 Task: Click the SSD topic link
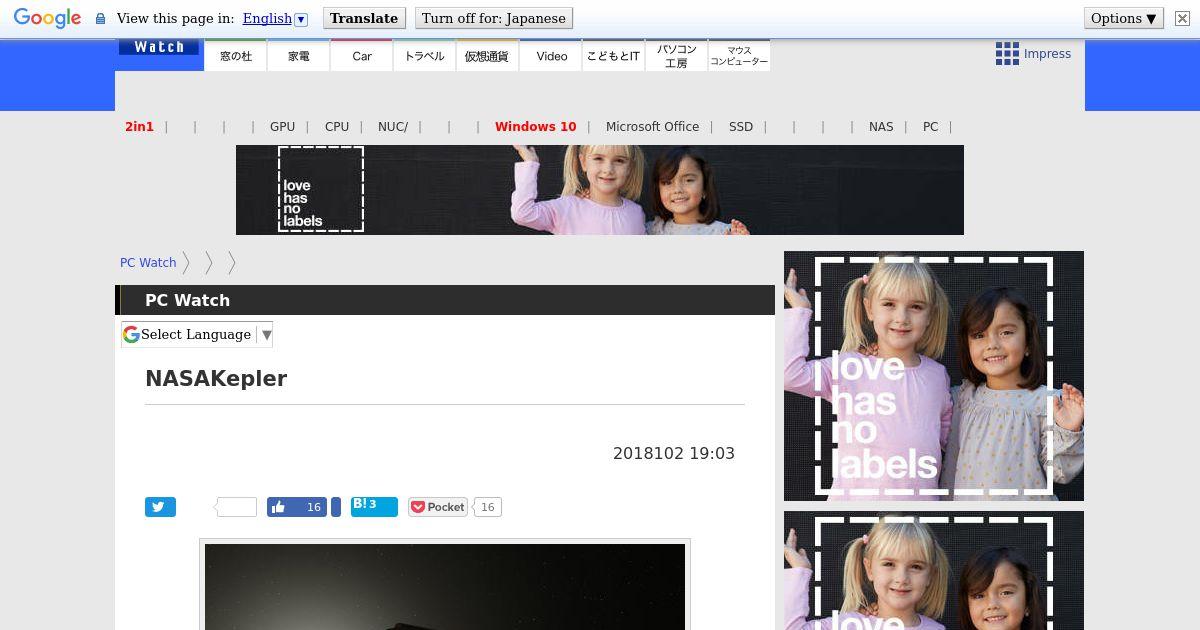point(741,126)
